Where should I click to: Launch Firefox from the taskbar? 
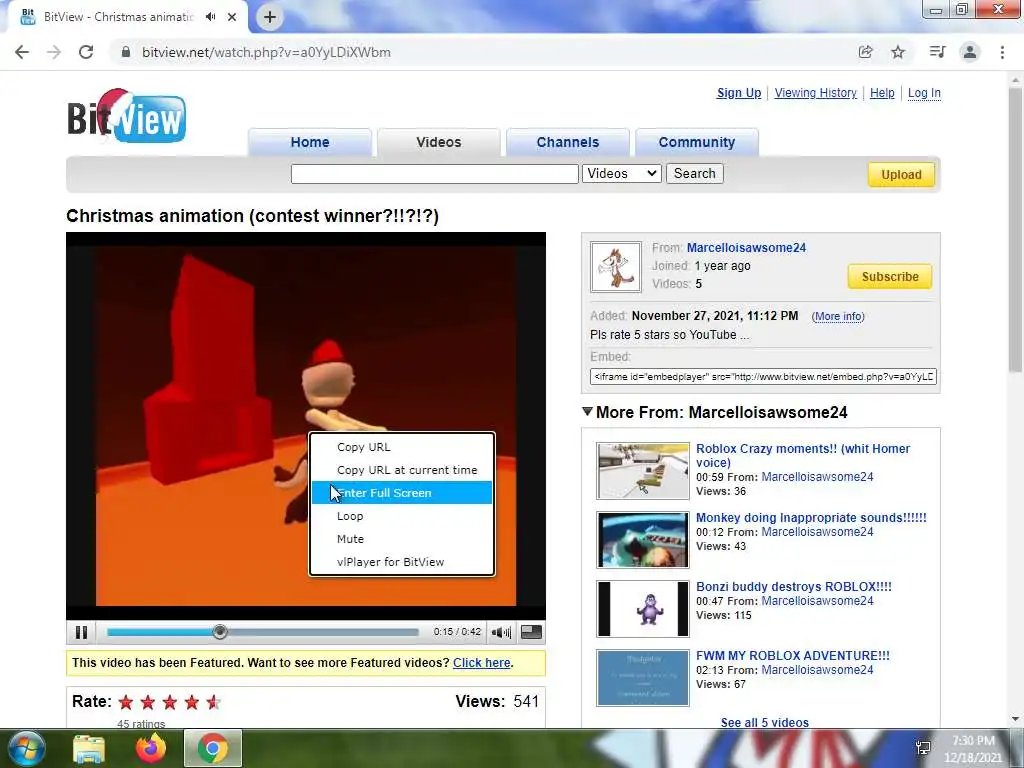pyautogui.click(x=151, y=748)
